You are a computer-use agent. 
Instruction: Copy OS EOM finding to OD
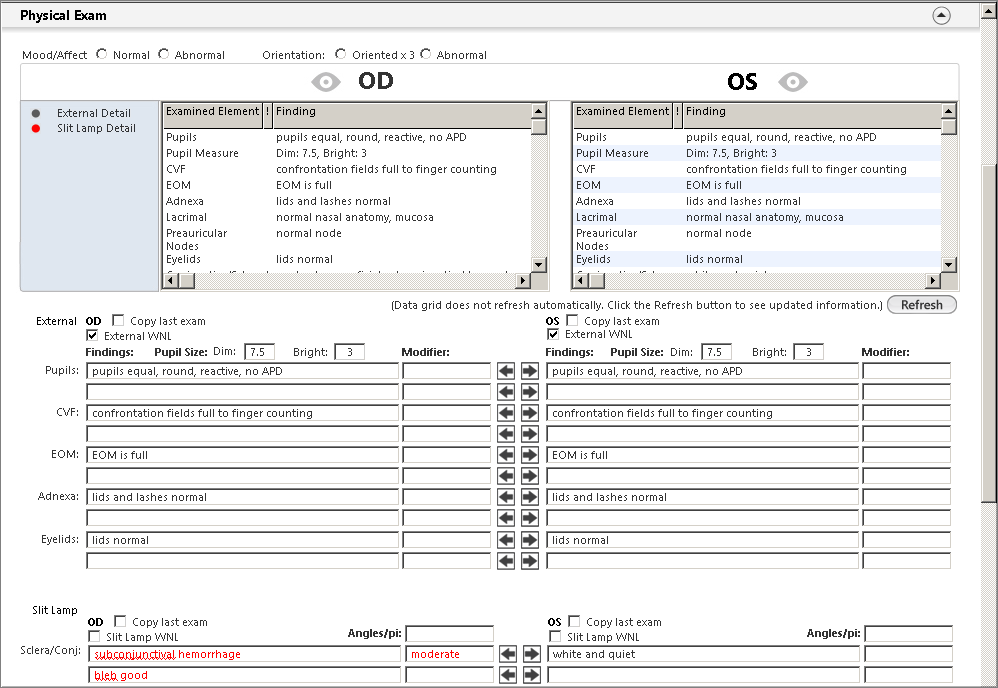(x=506, y=455)
